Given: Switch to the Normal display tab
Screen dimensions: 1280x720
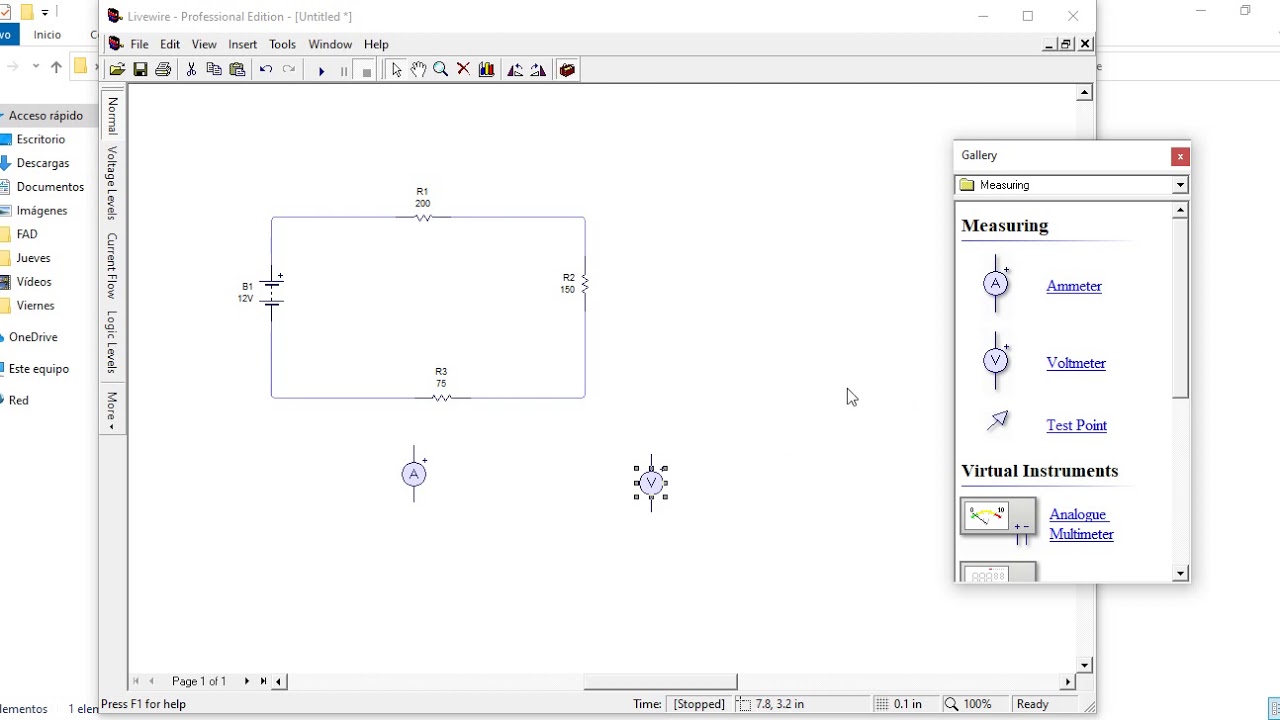Looking at the screenshot, I should (112, 116).
